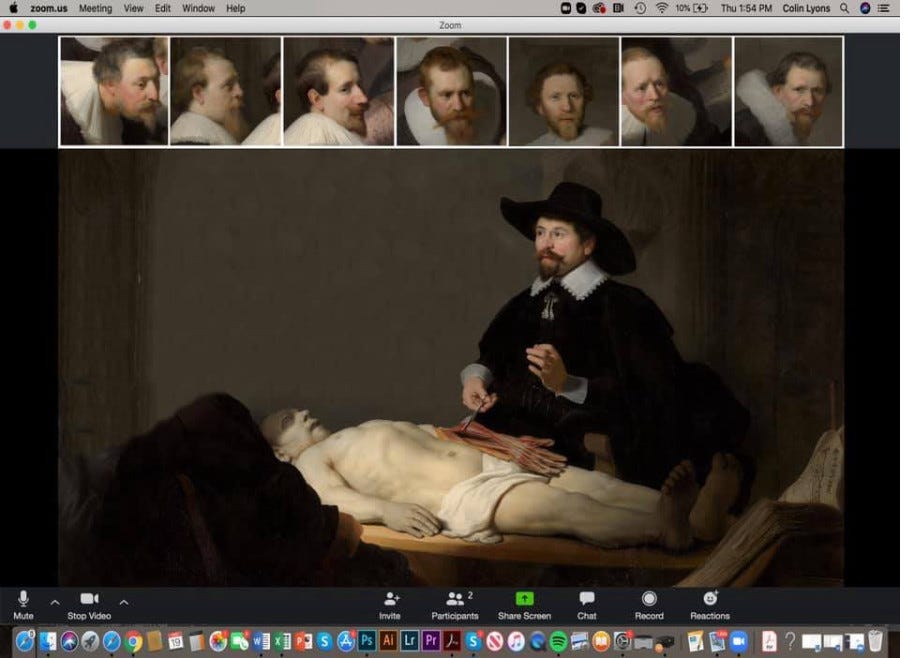Show the Participants panel
Viewport: 910px width, 658px height.
[455, 605]
